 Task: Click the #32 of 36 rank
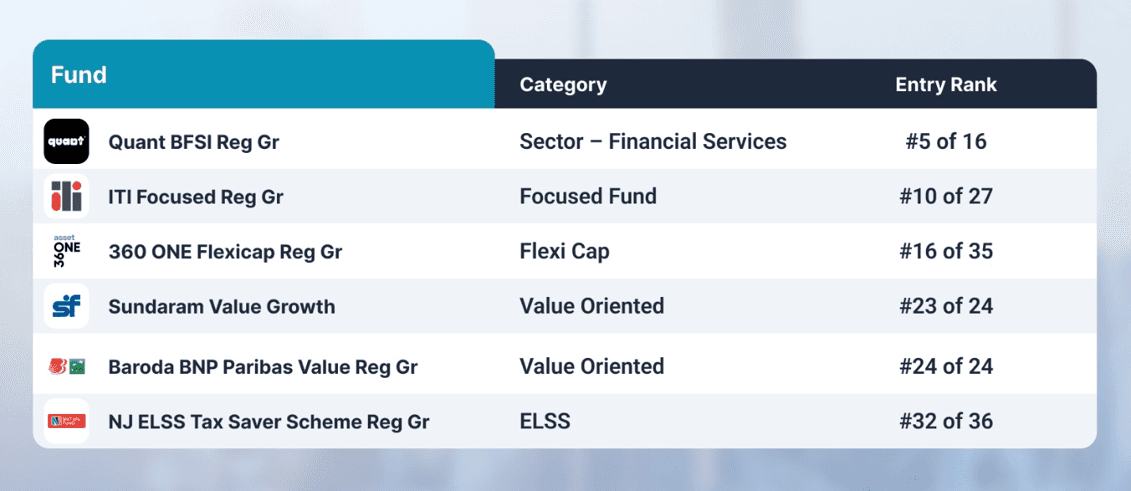pos(946,421)
